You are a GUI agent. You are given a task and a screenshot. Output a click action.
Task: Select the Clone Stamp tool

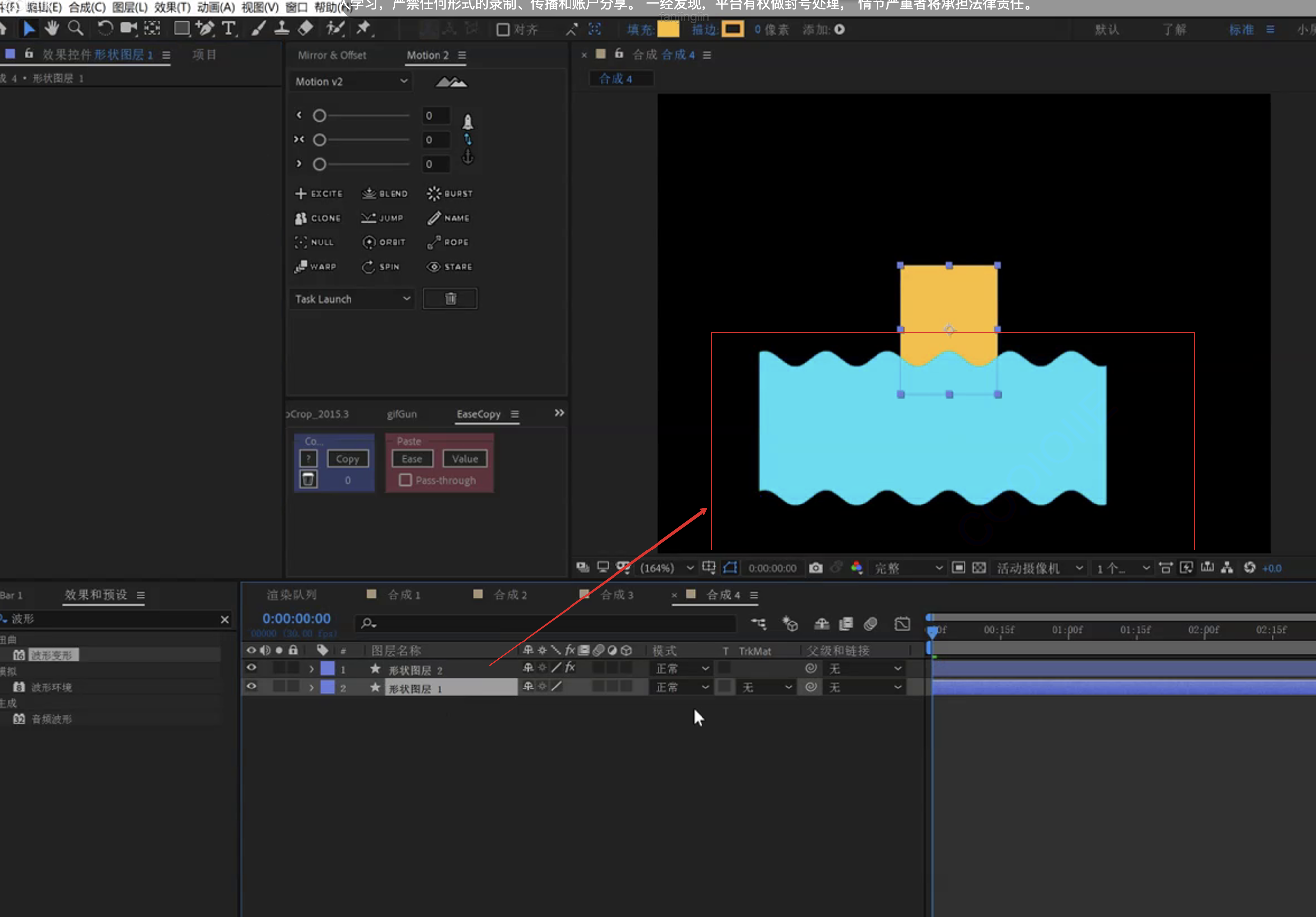(x=281, y=28)
